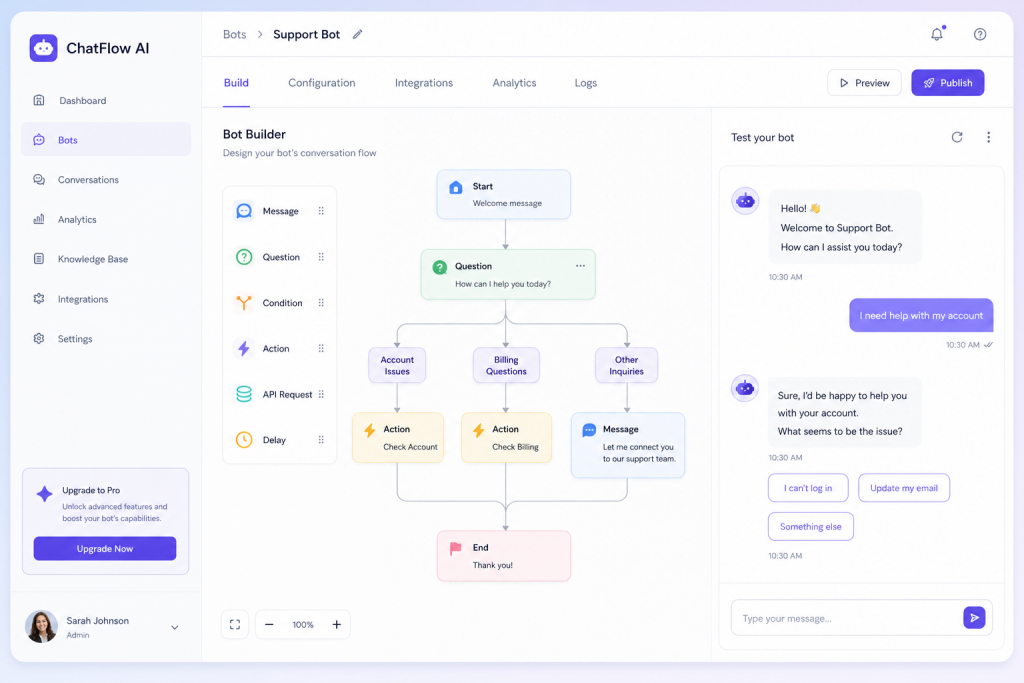The width and height of the screenshot is (1024, 683).
Task: Click the "I need help with my account" bubble
Action: pos(921,315)
